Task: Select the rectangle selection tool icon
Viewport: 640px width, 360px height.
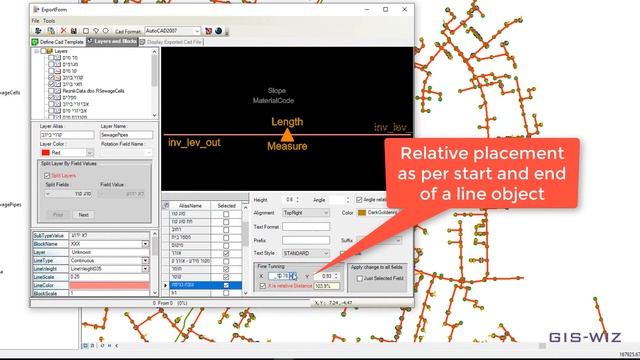Action: click(86, 31)
